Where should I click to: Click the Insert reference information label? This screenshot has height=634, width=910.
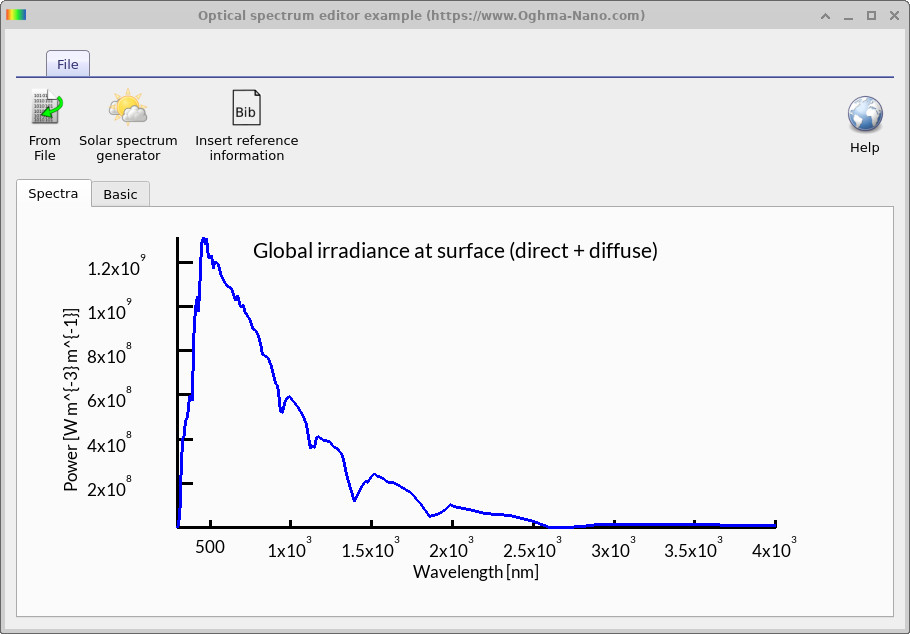[246, 148]
